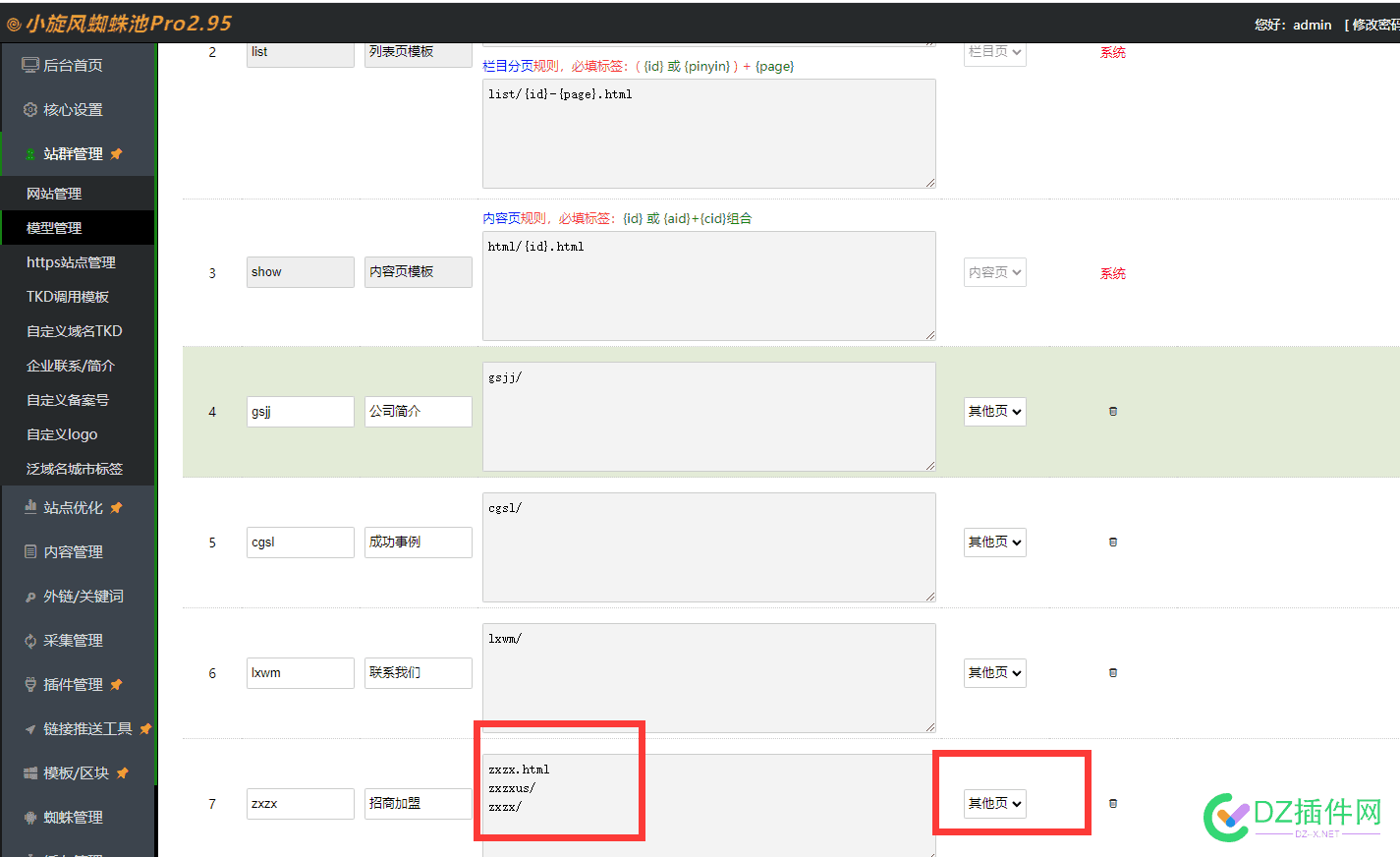This screenshot has width=1400, height=857.
Task: Open disabled 内容页 dropdown in show row
Action: (x=994, y=272)
